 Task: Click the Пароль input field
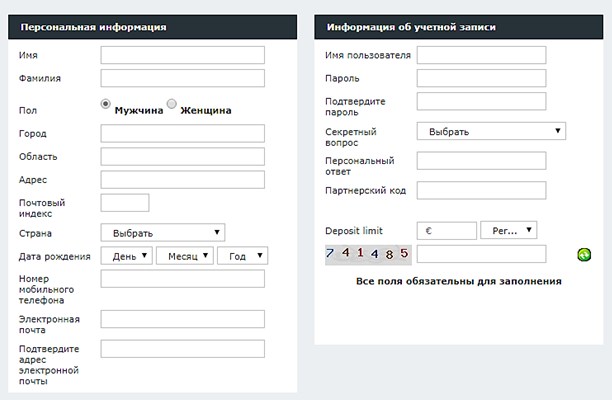[481, 78]
